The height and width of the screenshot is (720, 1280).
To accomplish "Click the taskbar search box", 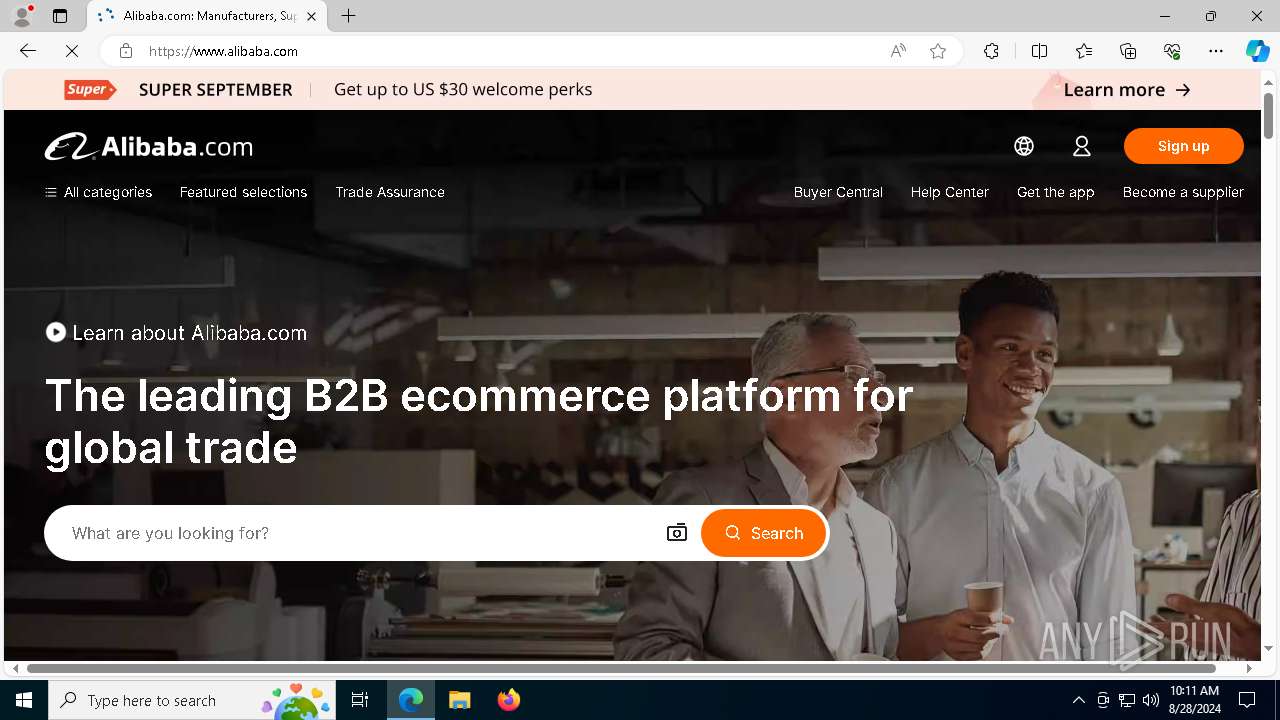I will [194, 700].
